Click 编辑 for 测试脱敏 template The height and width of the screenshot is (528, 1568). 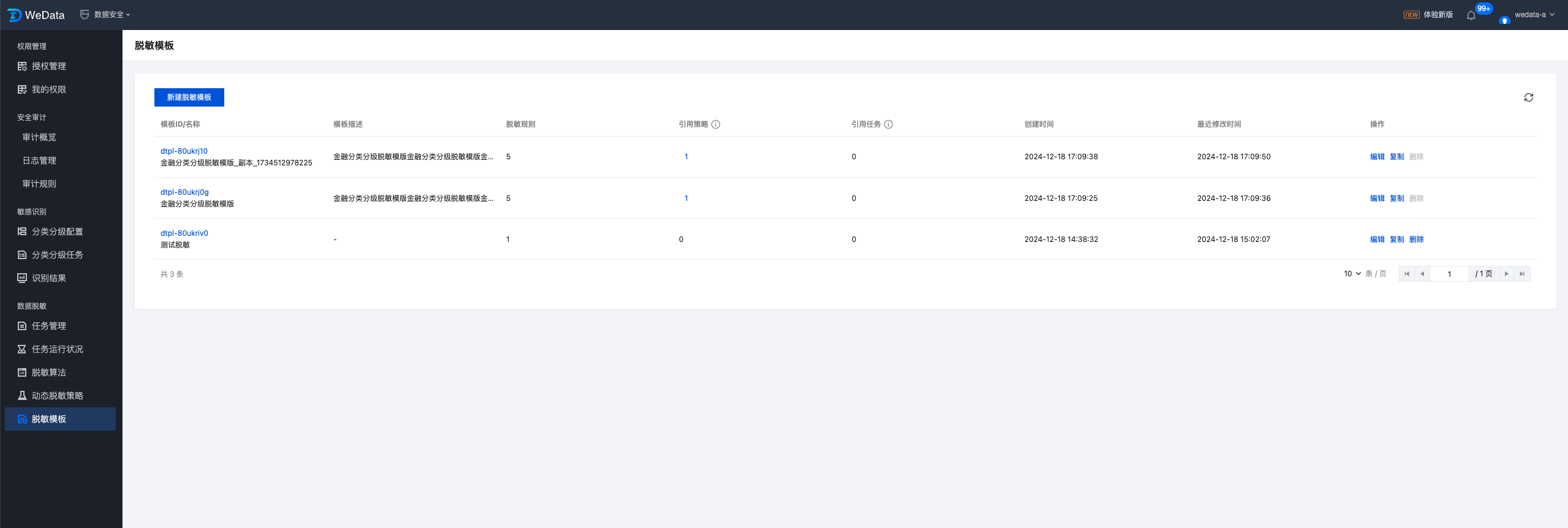click(x=1377, y=239)
